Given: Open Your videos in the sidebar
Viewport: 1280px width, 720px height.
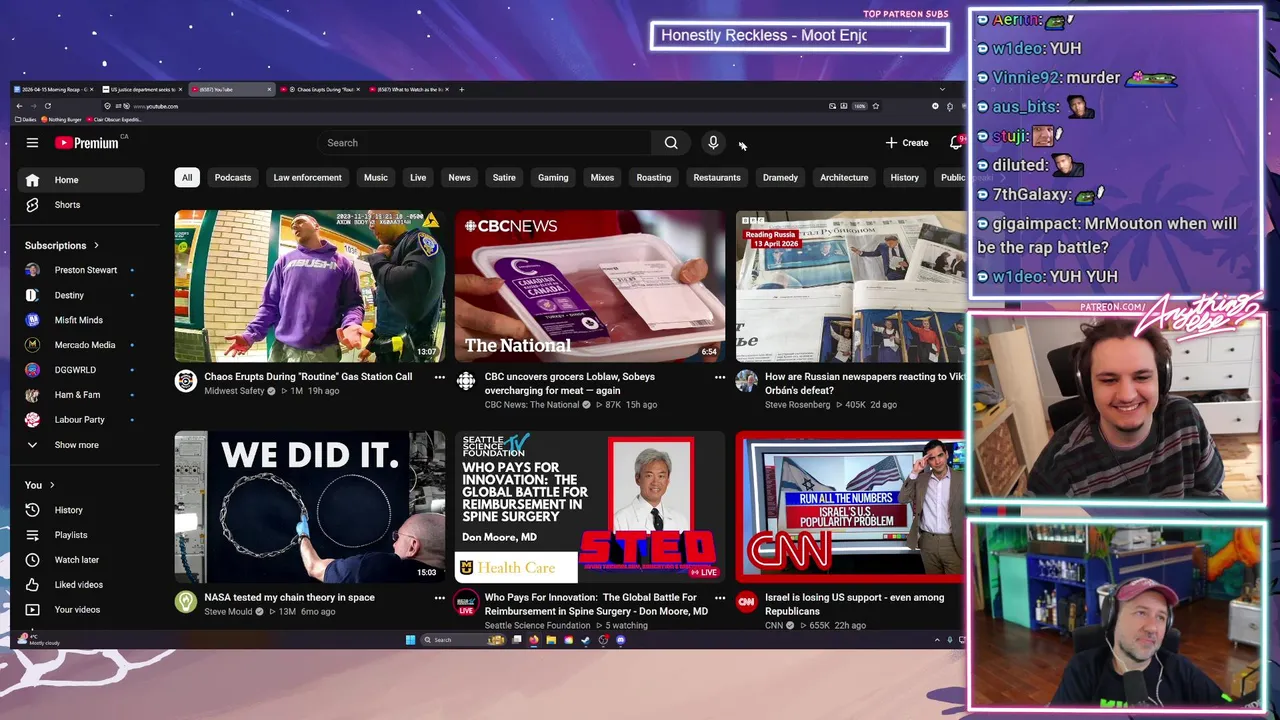Looking at the screenshot, I should click(81, 610).
